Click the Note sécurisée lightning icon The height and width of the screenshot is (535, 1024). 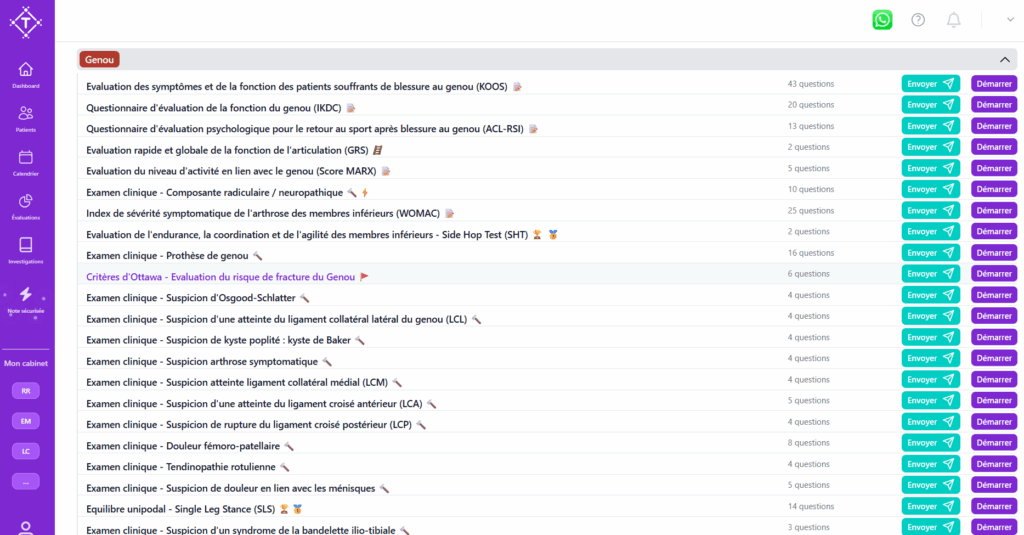pyautogui.click(x=26, y=295)
